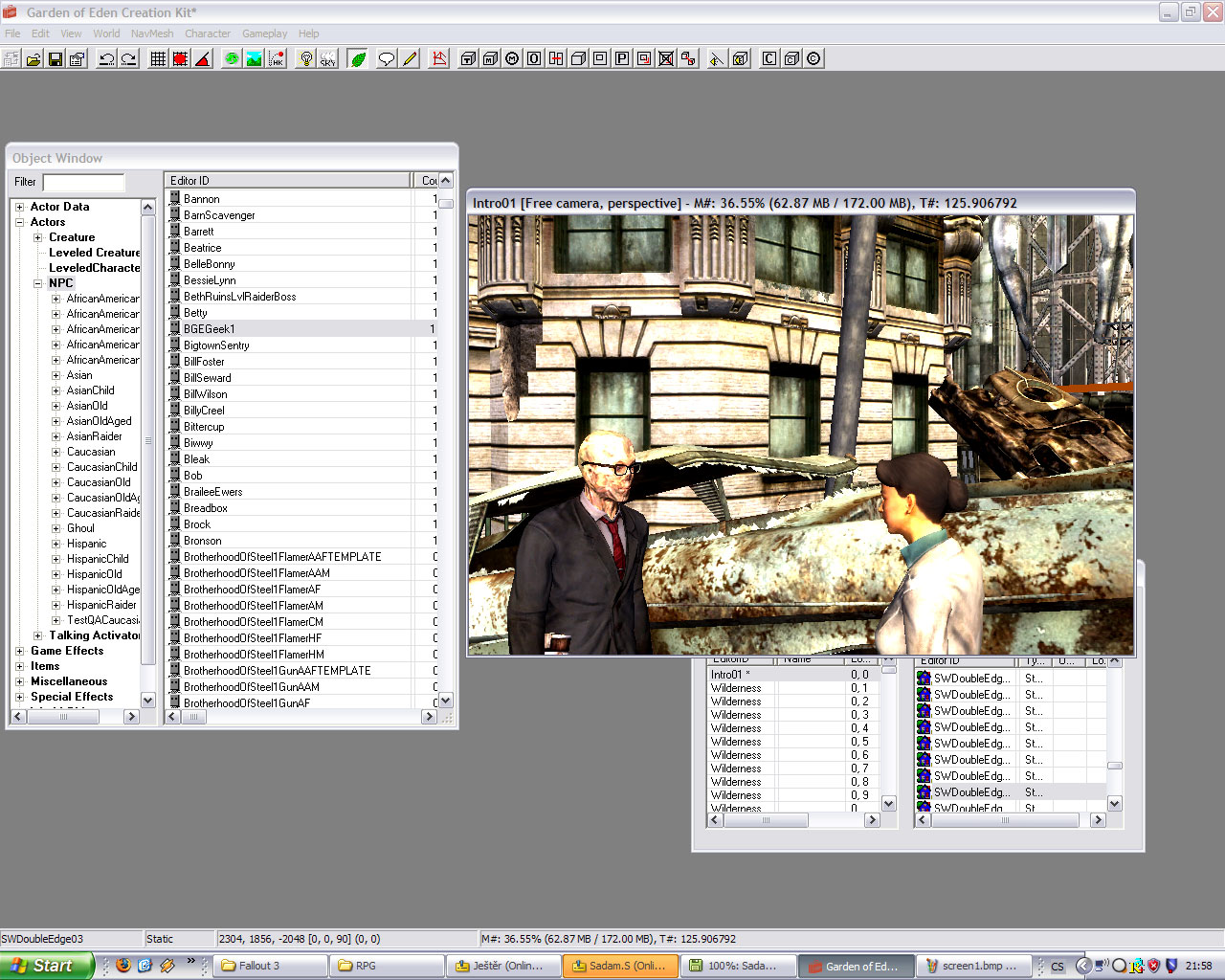Expand the Ghoul tree node
The image size is (1225, 980).
coord(56,528)
